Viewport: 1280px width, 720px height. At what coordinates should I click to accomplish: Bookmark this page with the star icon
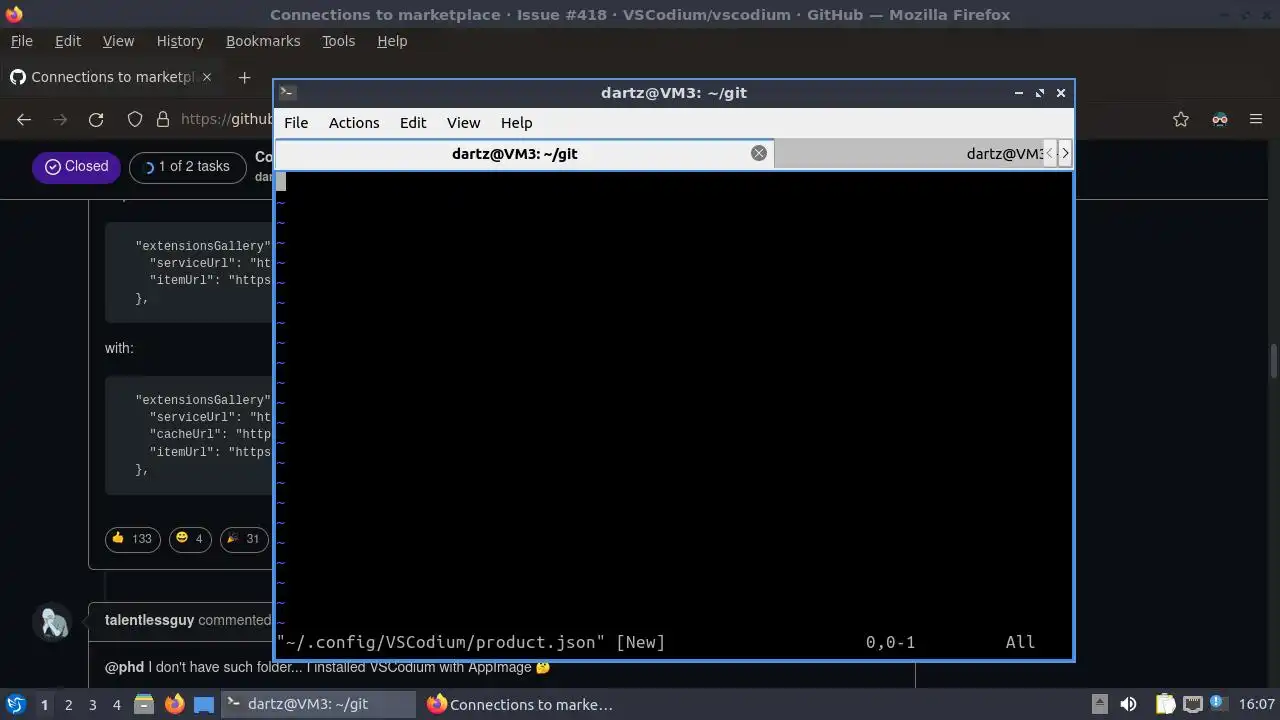[x=1181, y=119]
